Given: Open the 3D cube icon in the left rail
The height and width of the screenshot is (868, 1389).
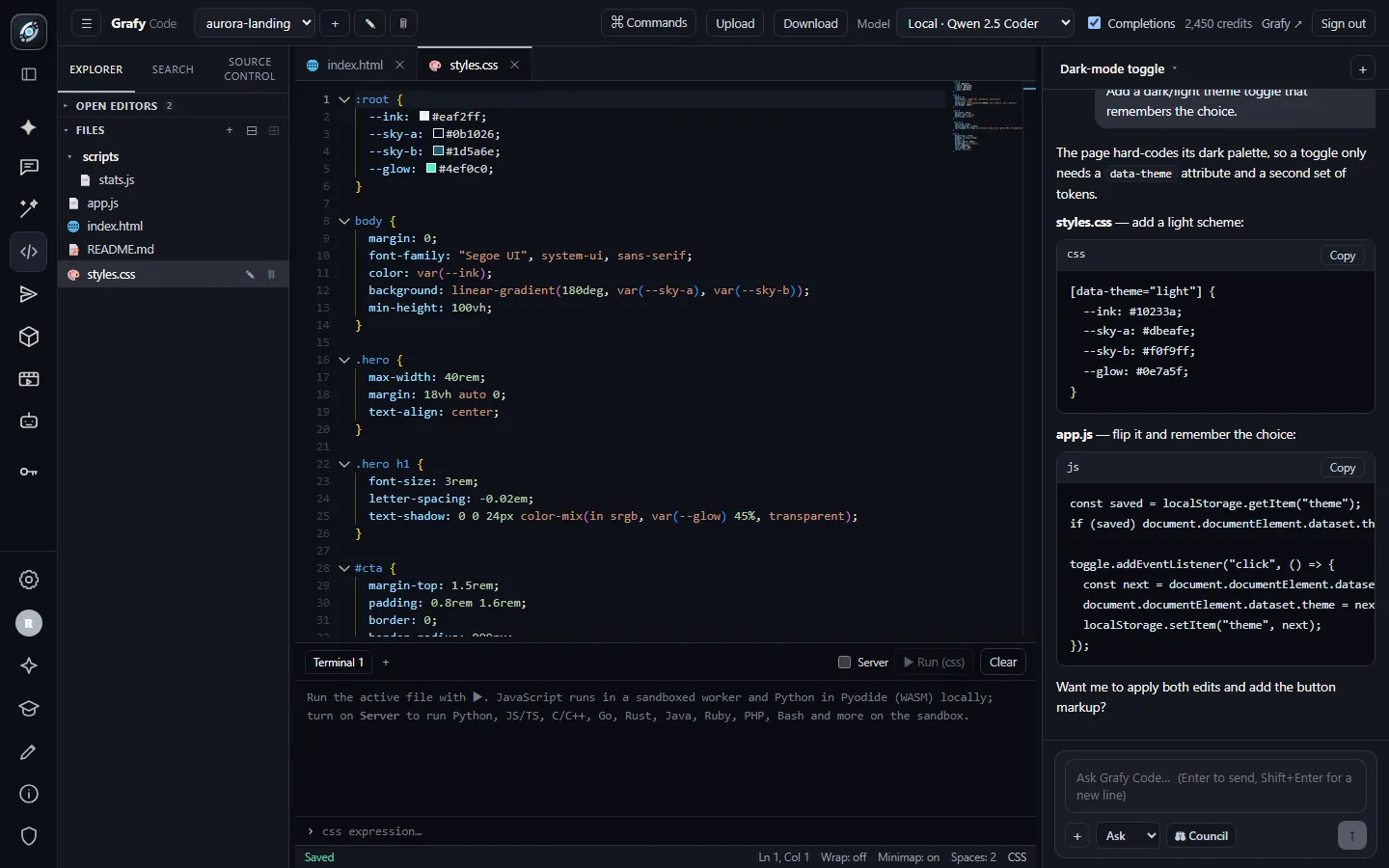Looking at the screenshot, I should tap(29, 337).
